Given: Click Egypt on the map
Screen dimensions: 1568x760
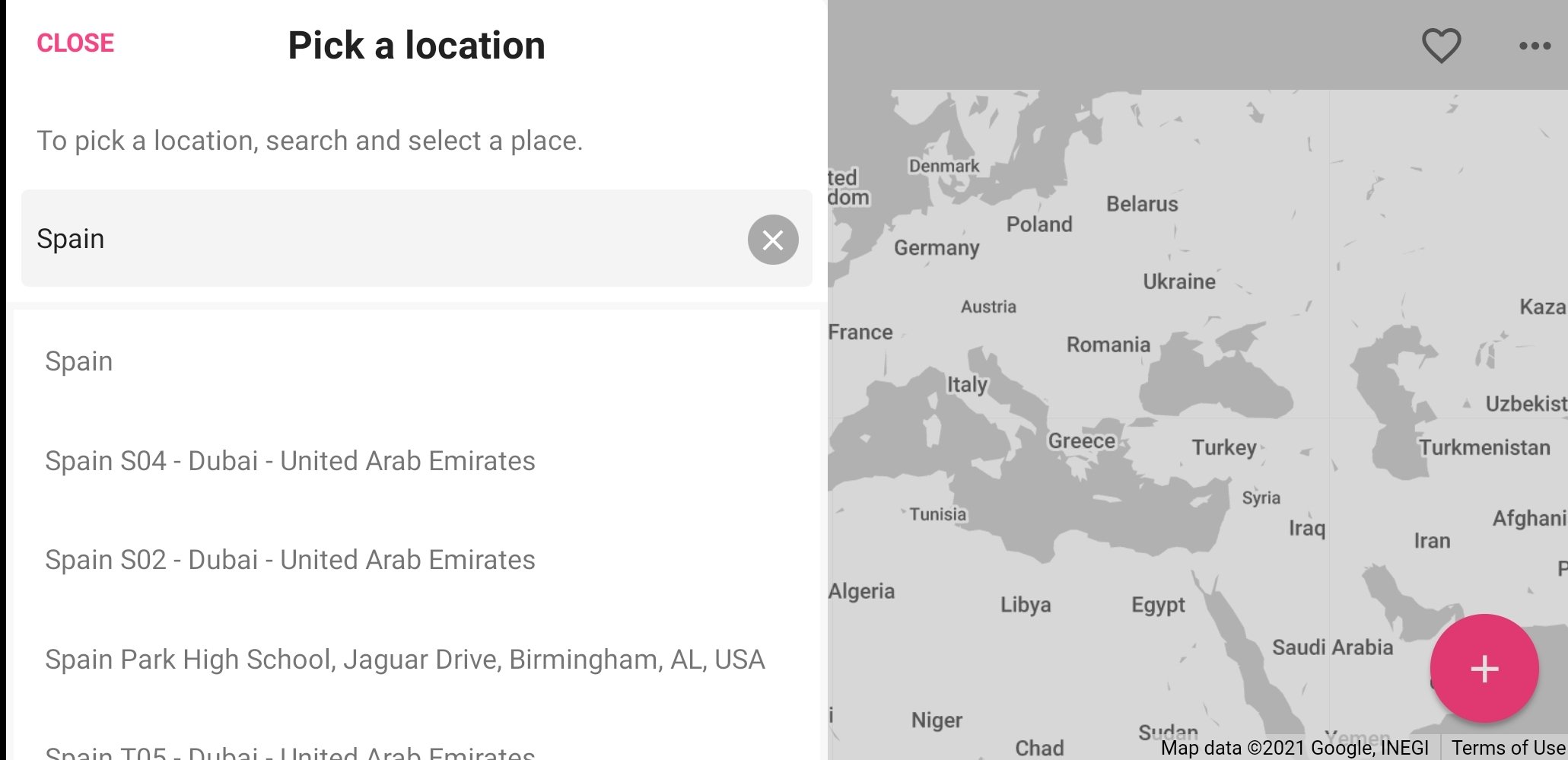Looking at the screenshot, I should 1158,605.
